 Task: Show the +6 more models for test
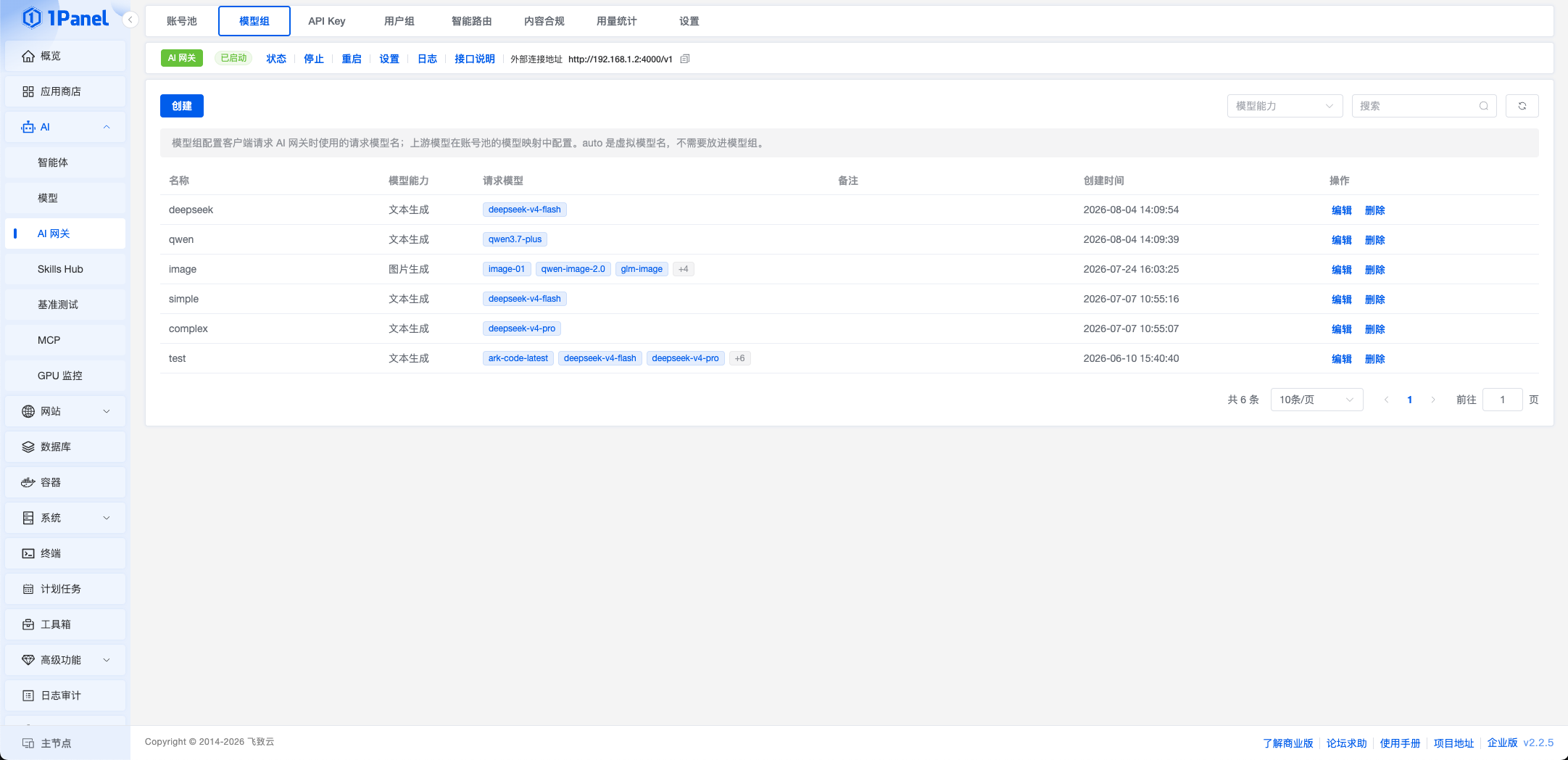click(739, 358)
